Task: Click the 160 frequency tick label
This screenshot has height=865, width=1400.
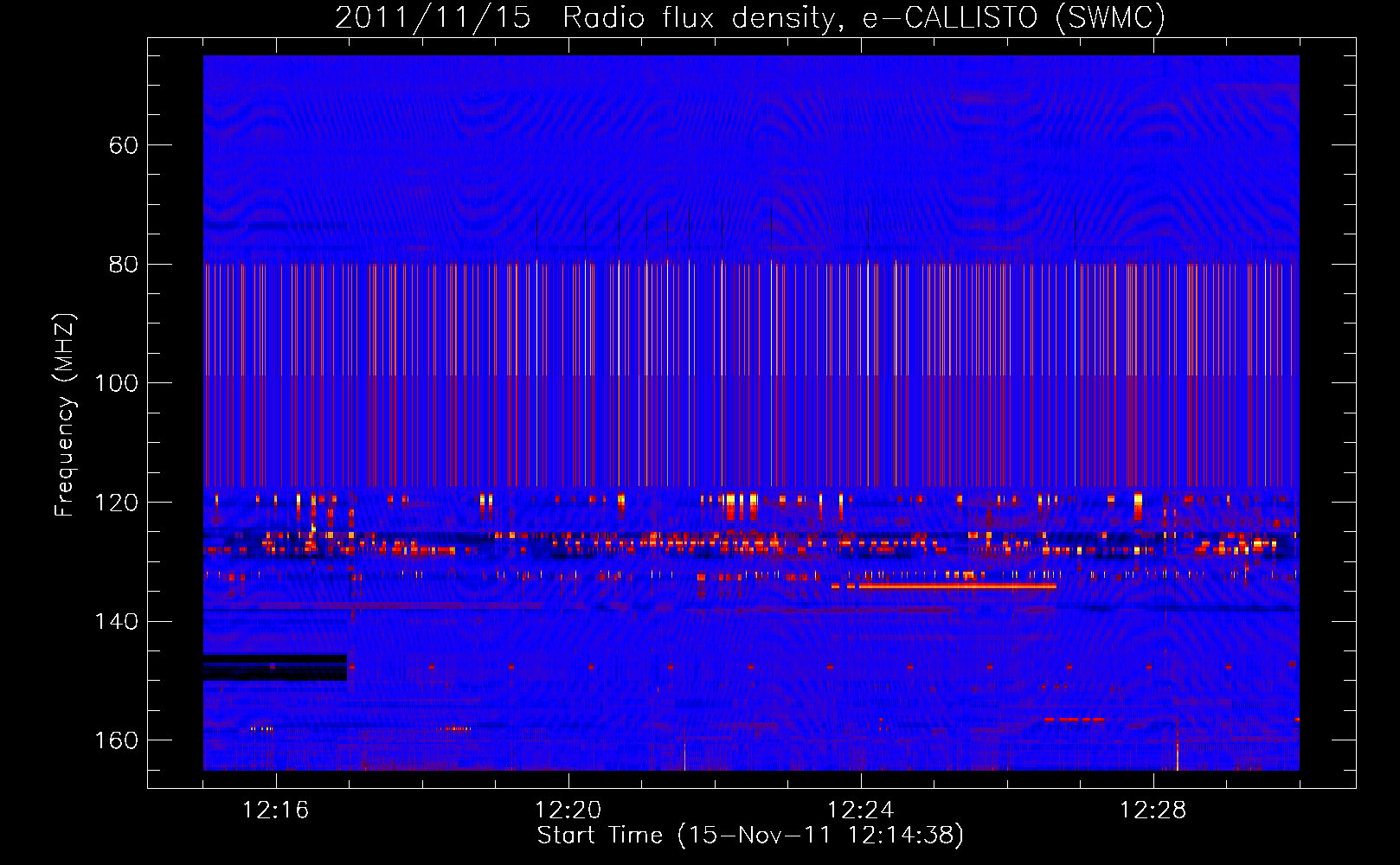Action: point(116,740)
